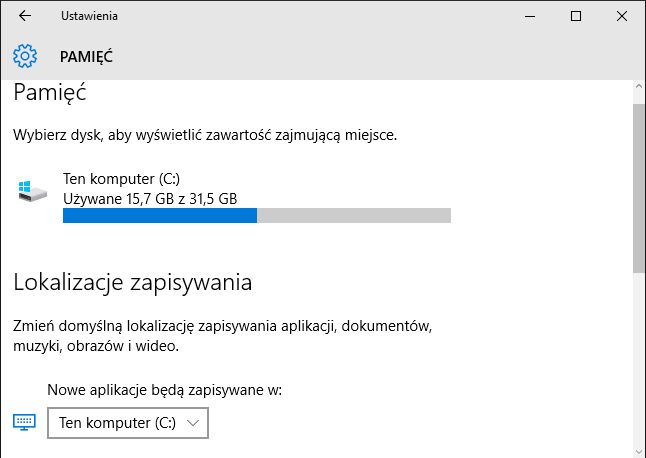Viewport: 646px width, 458px height.
Task: Click the monitor icon beside apps dropdown
Action: click(24, 422)
